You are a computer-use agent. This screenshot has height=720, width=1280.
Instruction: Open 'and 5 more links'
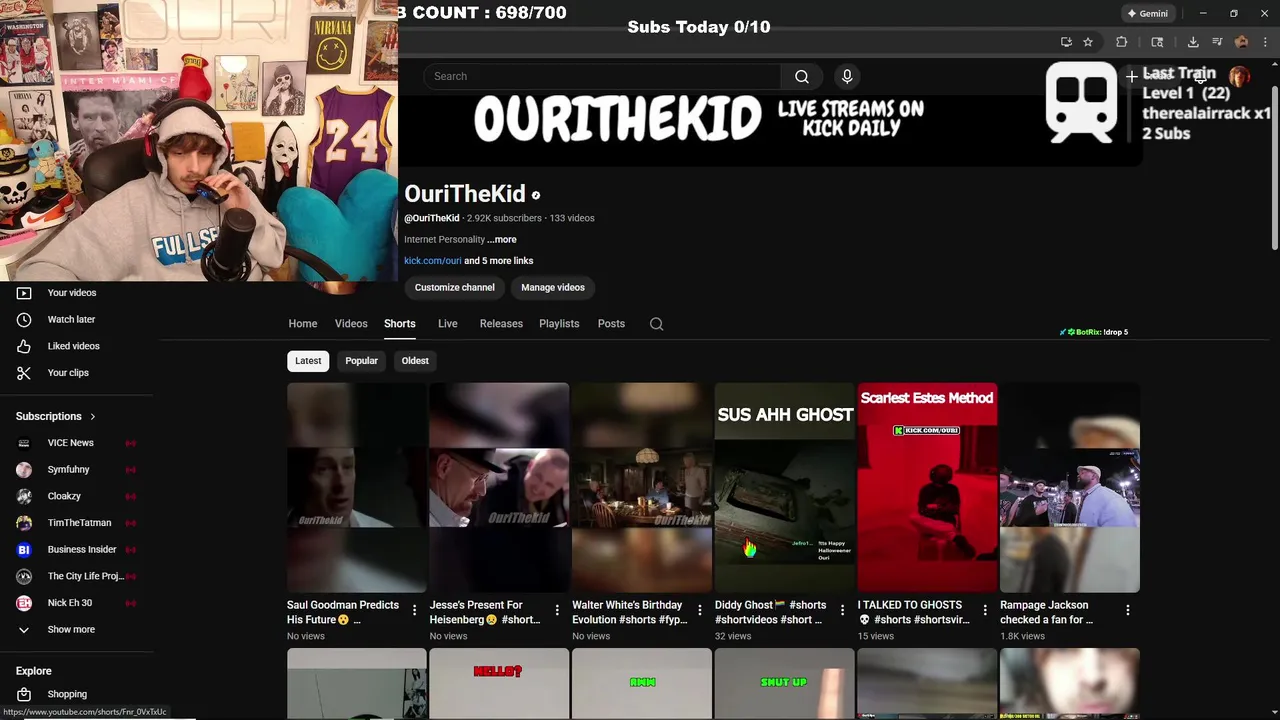pos(499,261)
